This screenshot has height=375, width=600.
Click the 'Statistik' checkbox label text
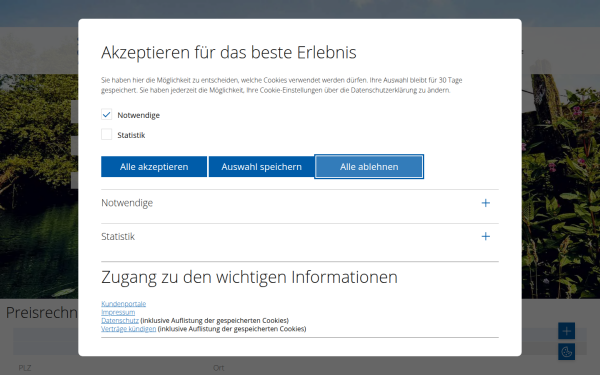pyautogui.click(x=131, y=135)
